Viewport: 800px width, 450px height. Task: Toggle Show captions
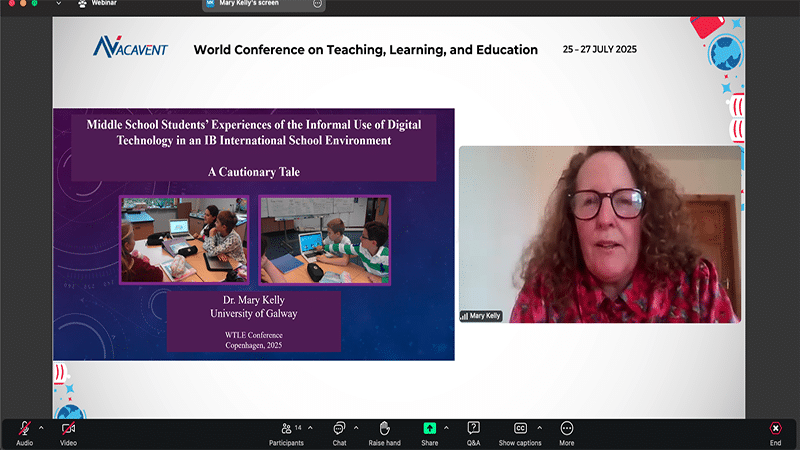pos(520,429)
